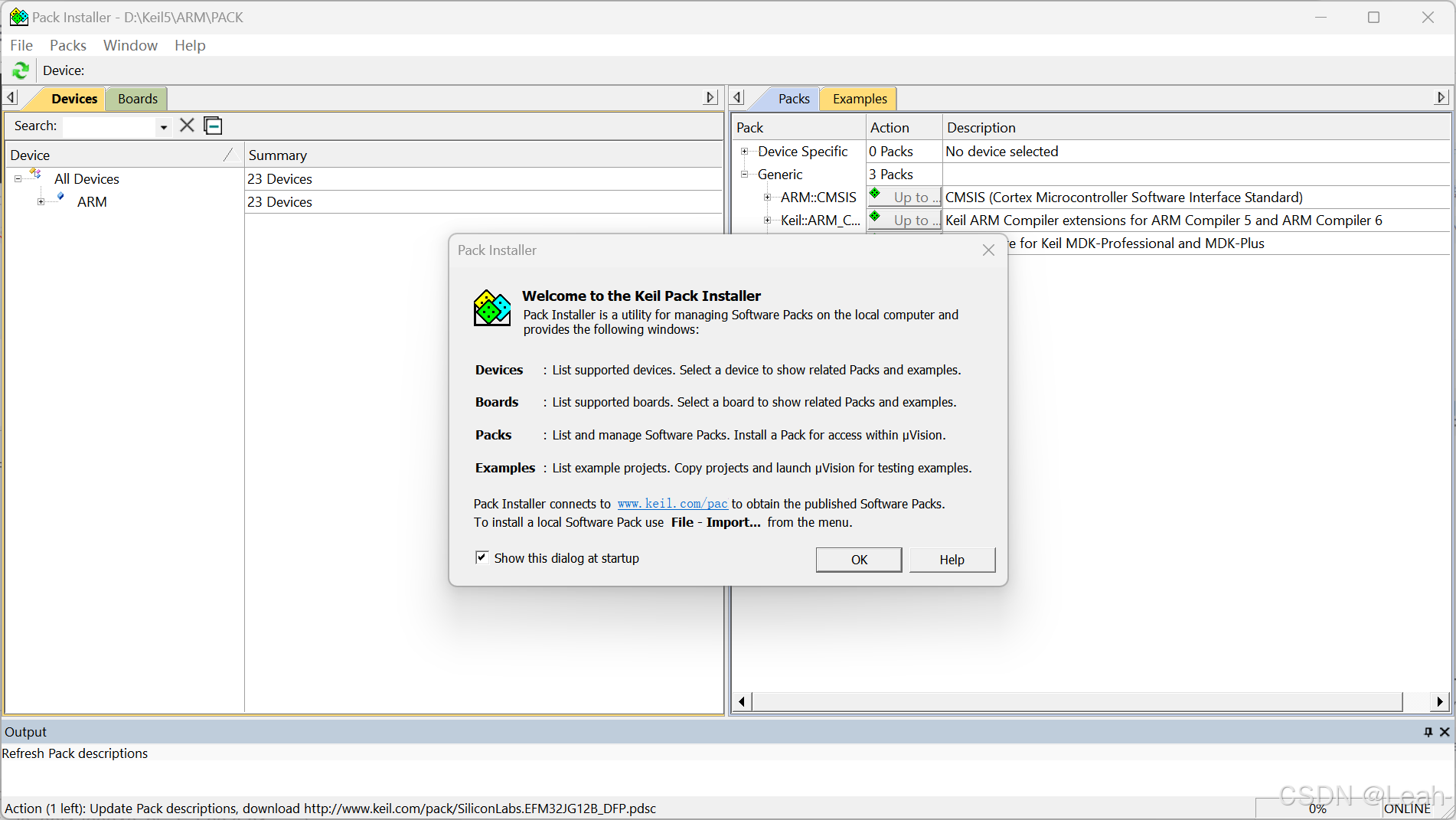Screen dimensions: 1456x820
Task: Click the Description column header
Action: [1196, 128]
